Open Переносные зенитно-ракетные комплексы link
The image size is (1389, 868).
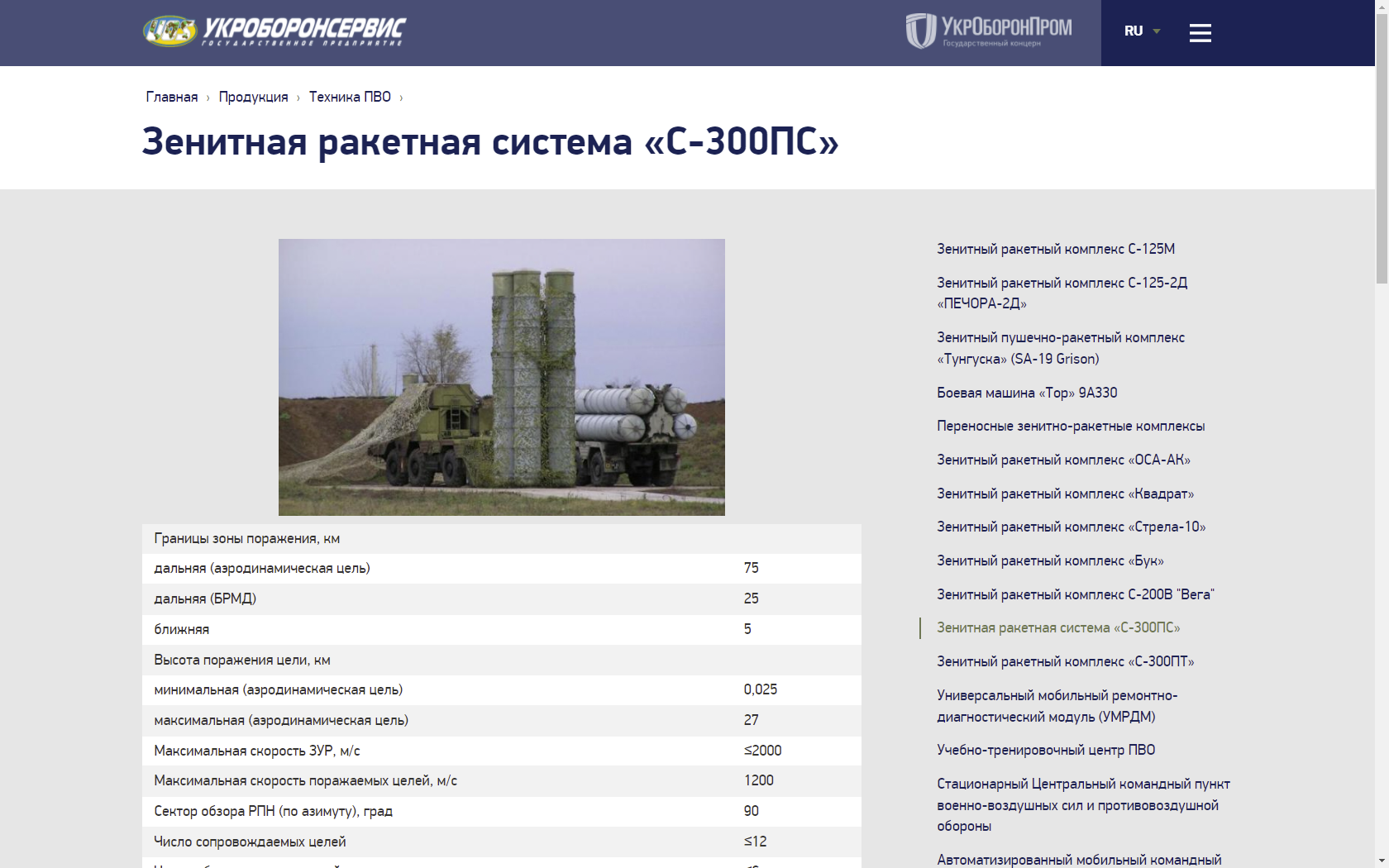pyautogui.click(x=1071, y=426)
